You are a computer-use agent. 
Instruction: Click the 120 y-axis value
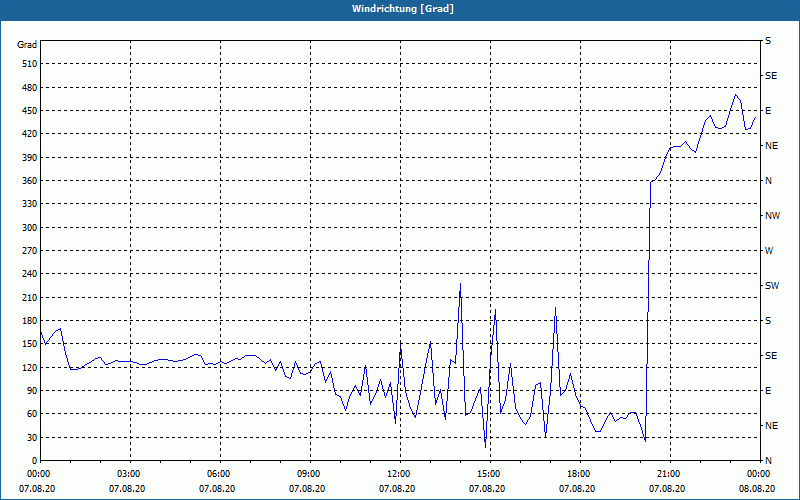(30, 367)
